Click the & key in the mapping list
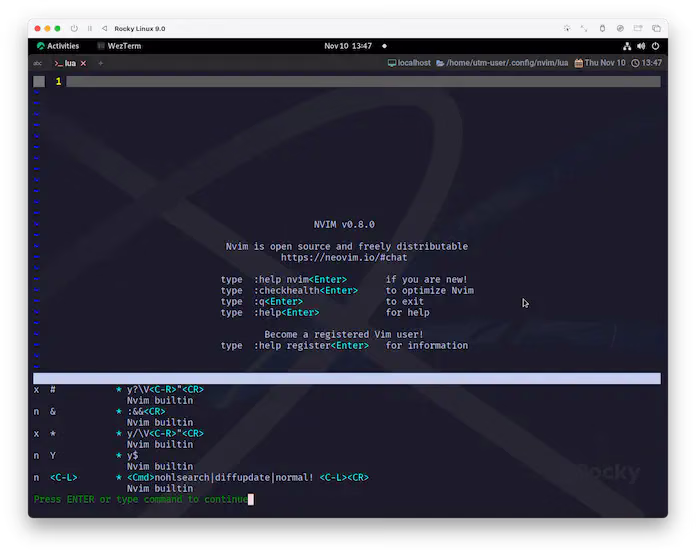Image resolution: width=696 pixels, height=555 pixels. [x=53, y=412]
